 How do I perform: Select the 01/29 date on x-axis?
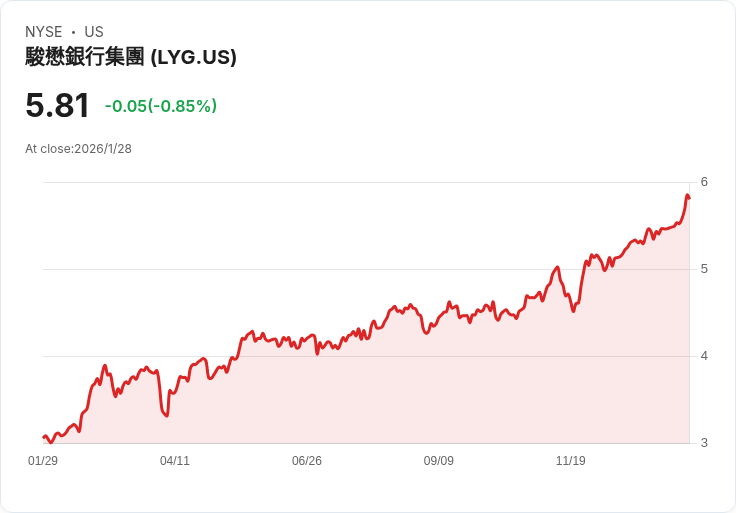43,461
